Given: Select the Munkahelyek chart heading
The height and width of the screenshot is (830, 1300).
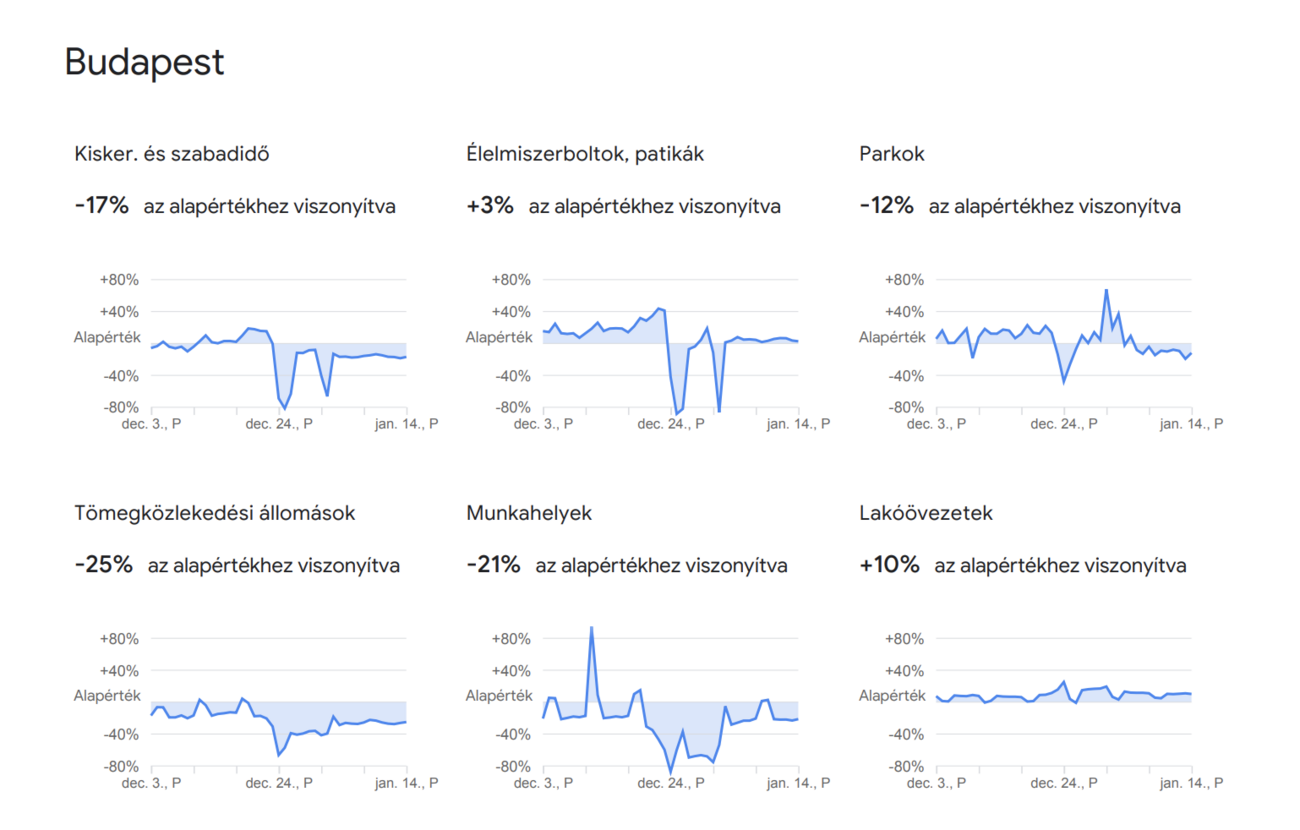Looking at the screenshot, I should coord(528,513).
